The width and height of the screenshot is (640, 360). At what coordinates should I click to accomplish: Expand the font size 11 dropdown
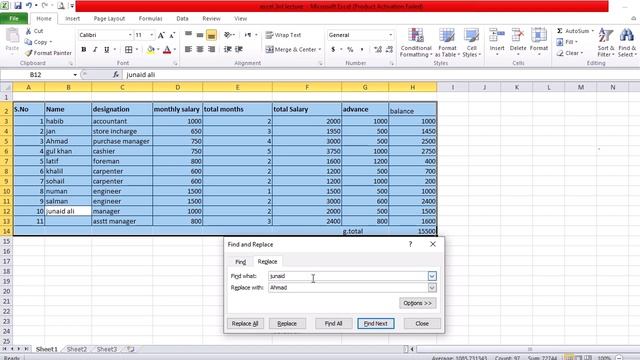151,35
